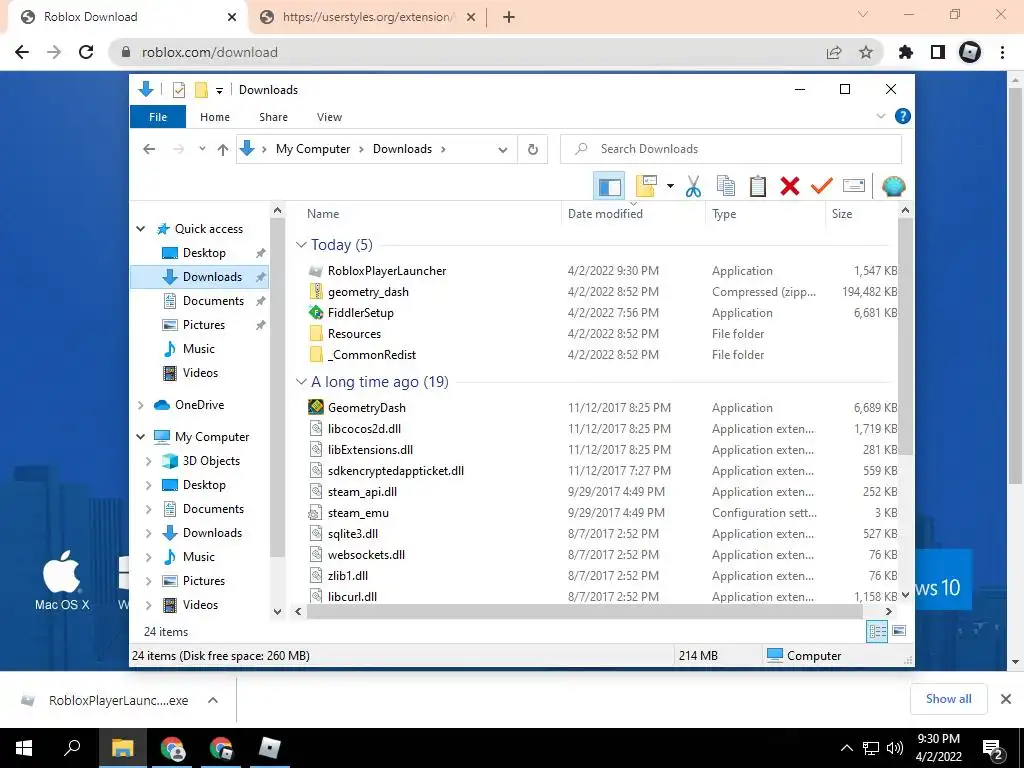Click the Paste clipboard toolbar icon
This screenshot has width=1024, height=768.
758,187
